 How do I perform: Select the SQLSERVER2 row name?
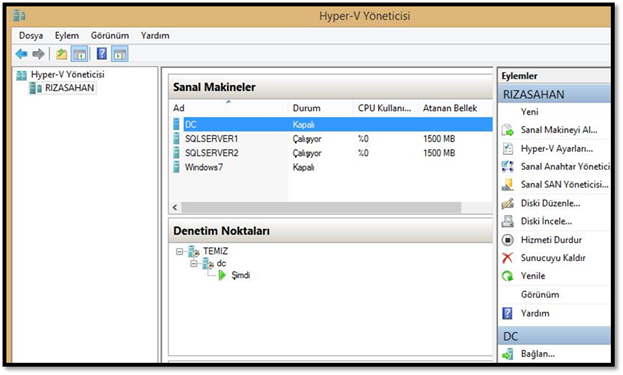(x=211, y=153)
